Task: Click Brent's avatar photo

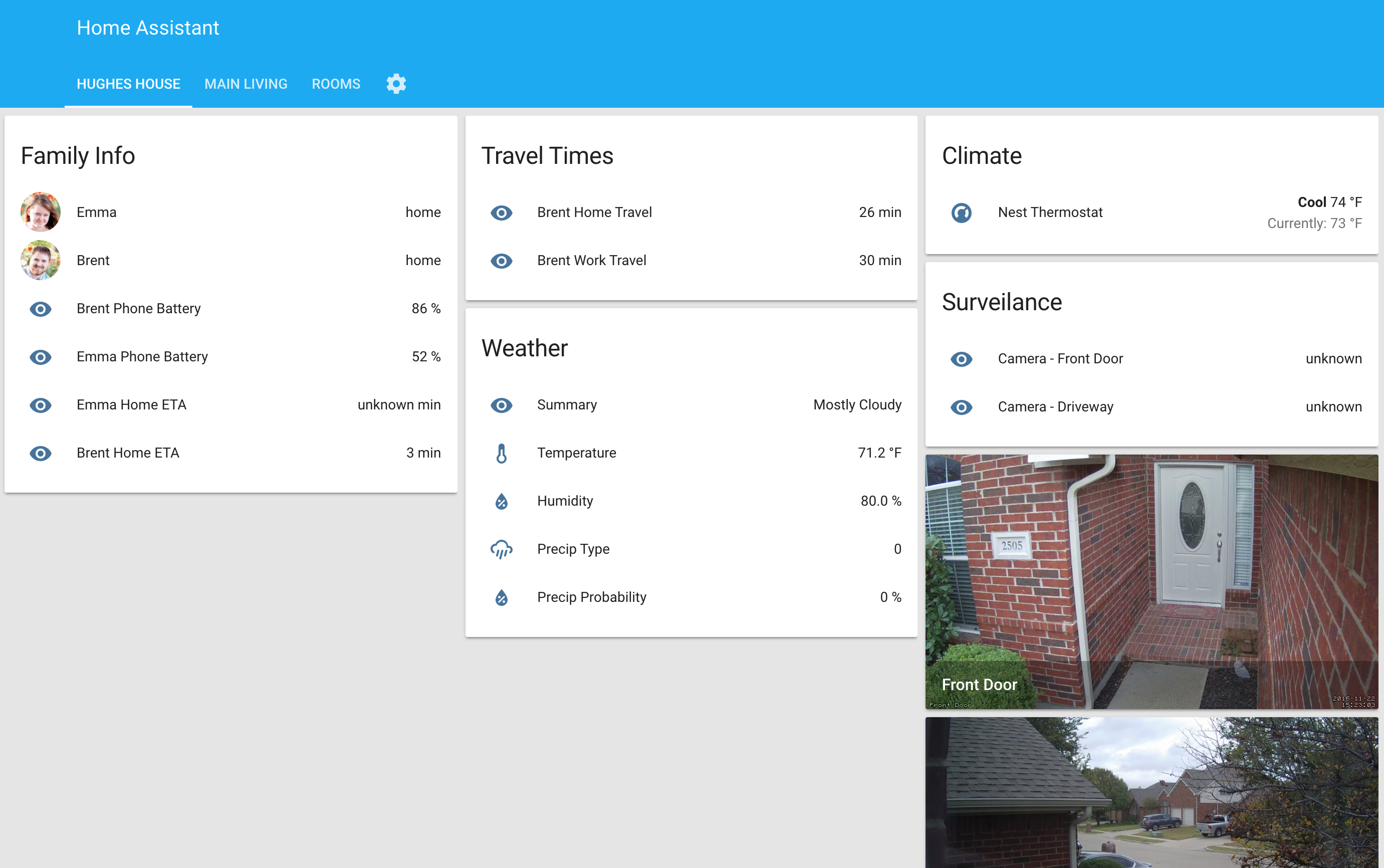Action: coord(40,260)
